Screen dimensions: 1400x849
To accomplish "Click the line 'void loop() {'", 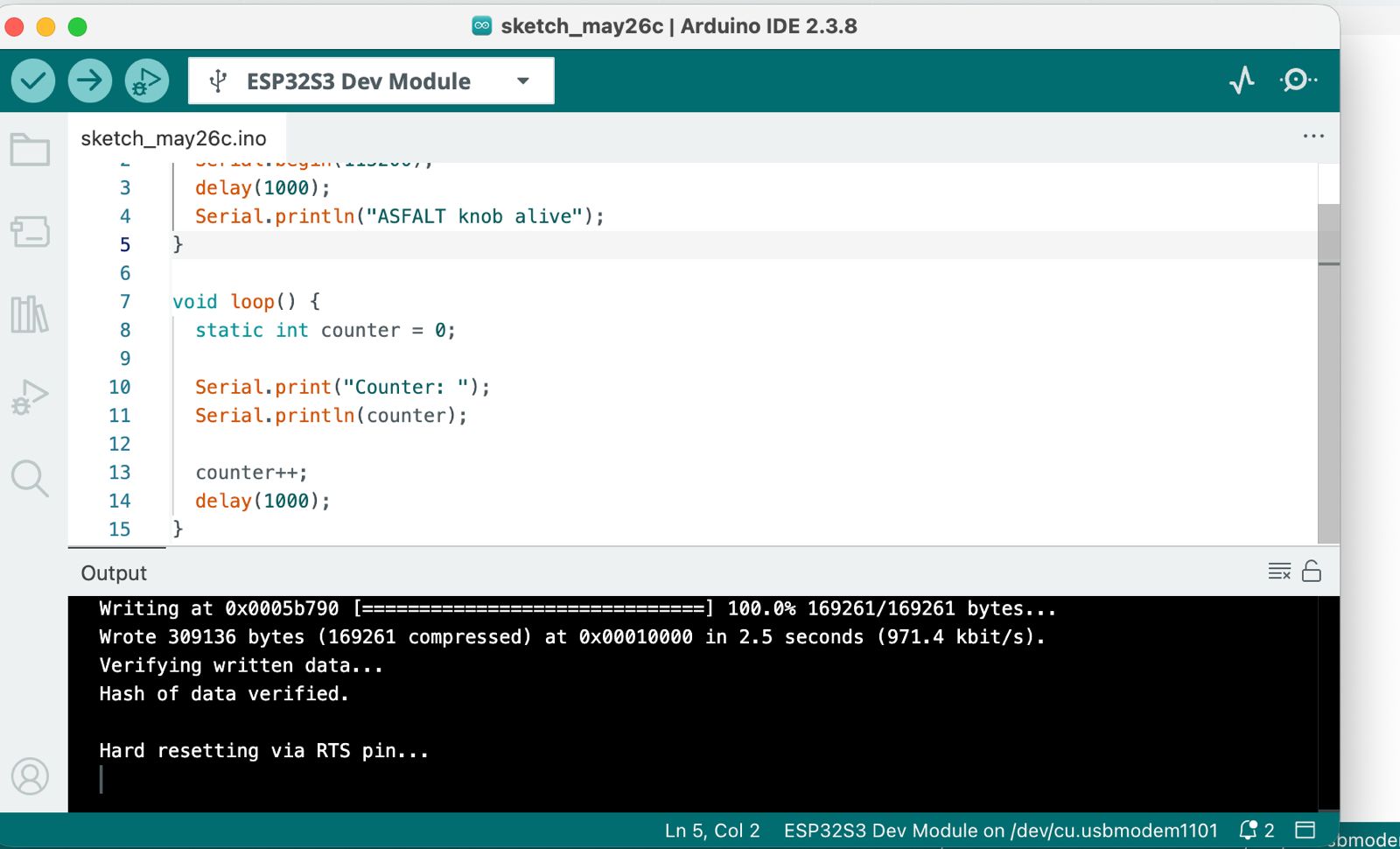I will coord(247,302).
